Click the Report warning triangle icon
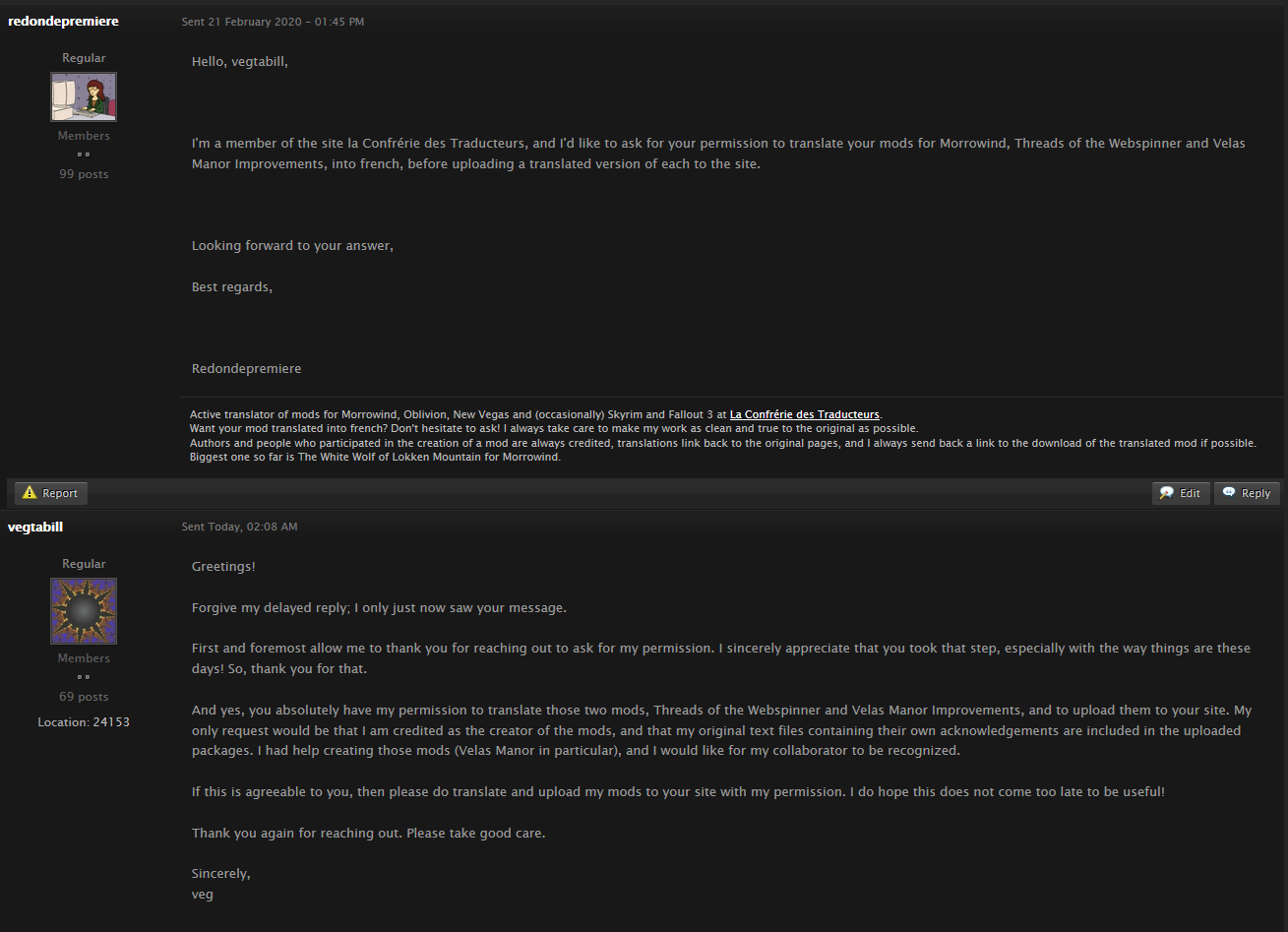Image resolution: width=1288 pixels, height=932 pixels. (x=30, y=493)
